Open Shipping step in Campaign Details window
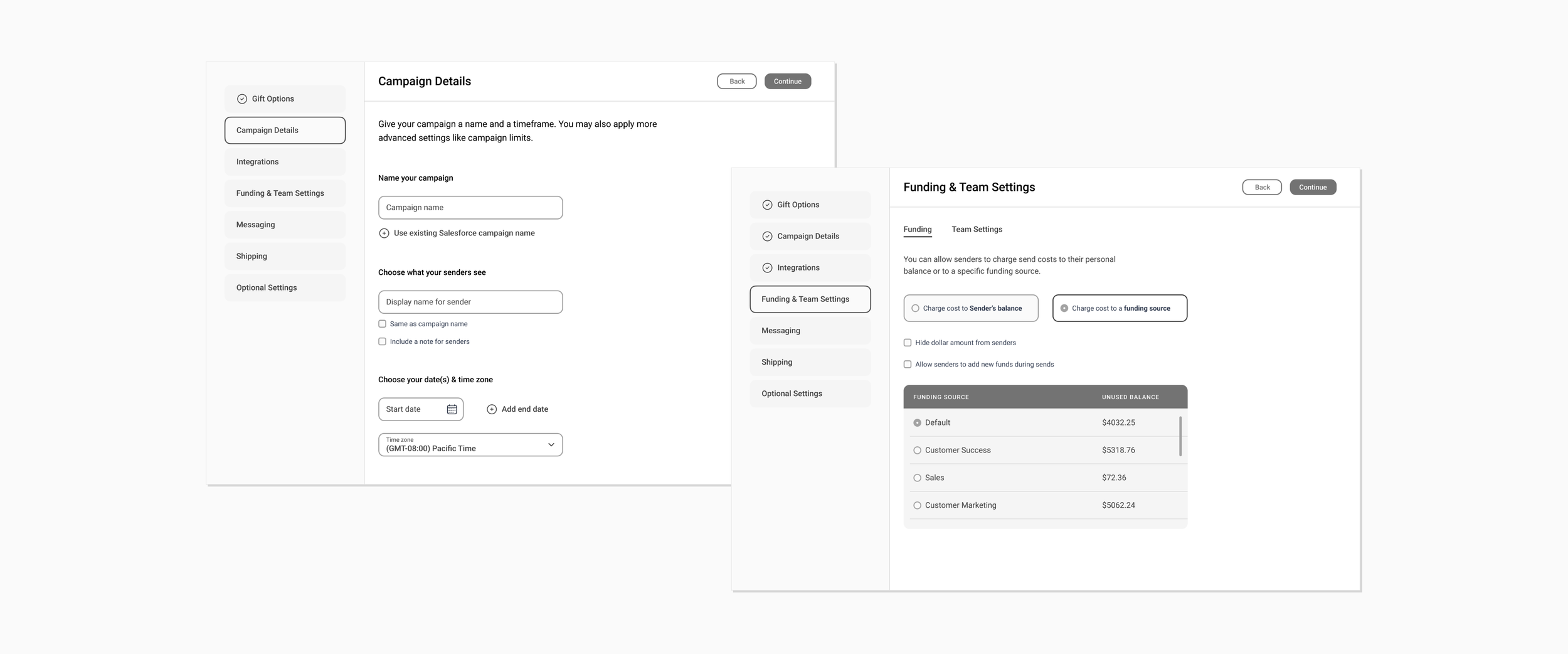Viewport: 1568px width, 654px height. pyautogui.click(x=285, y=256)
